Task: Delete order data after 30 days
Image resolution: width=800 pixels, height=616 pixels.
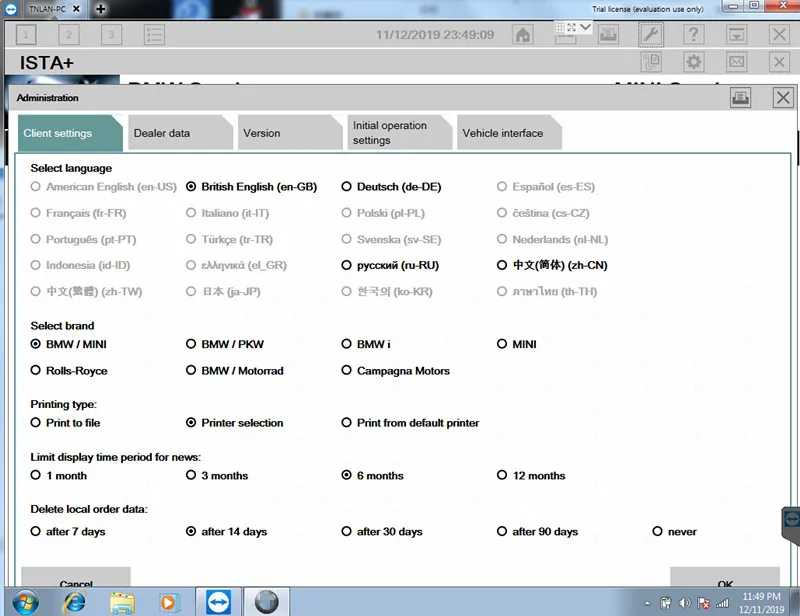Action: pos(382,532)
